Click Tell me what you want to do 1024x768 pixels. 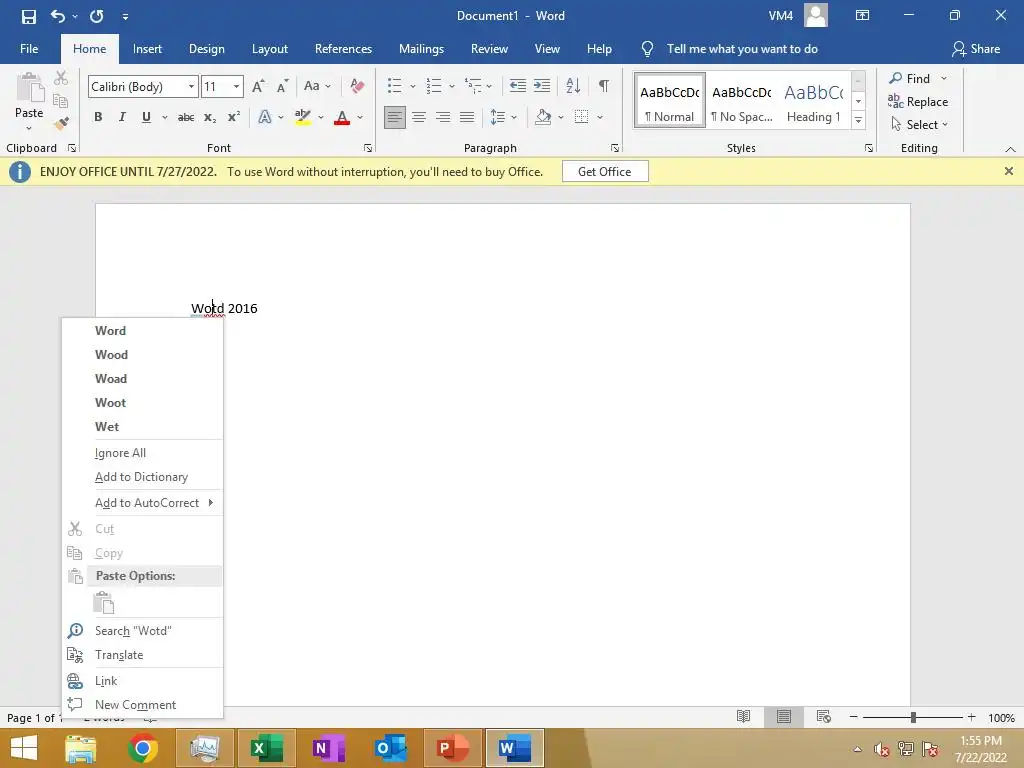point(742,49)
